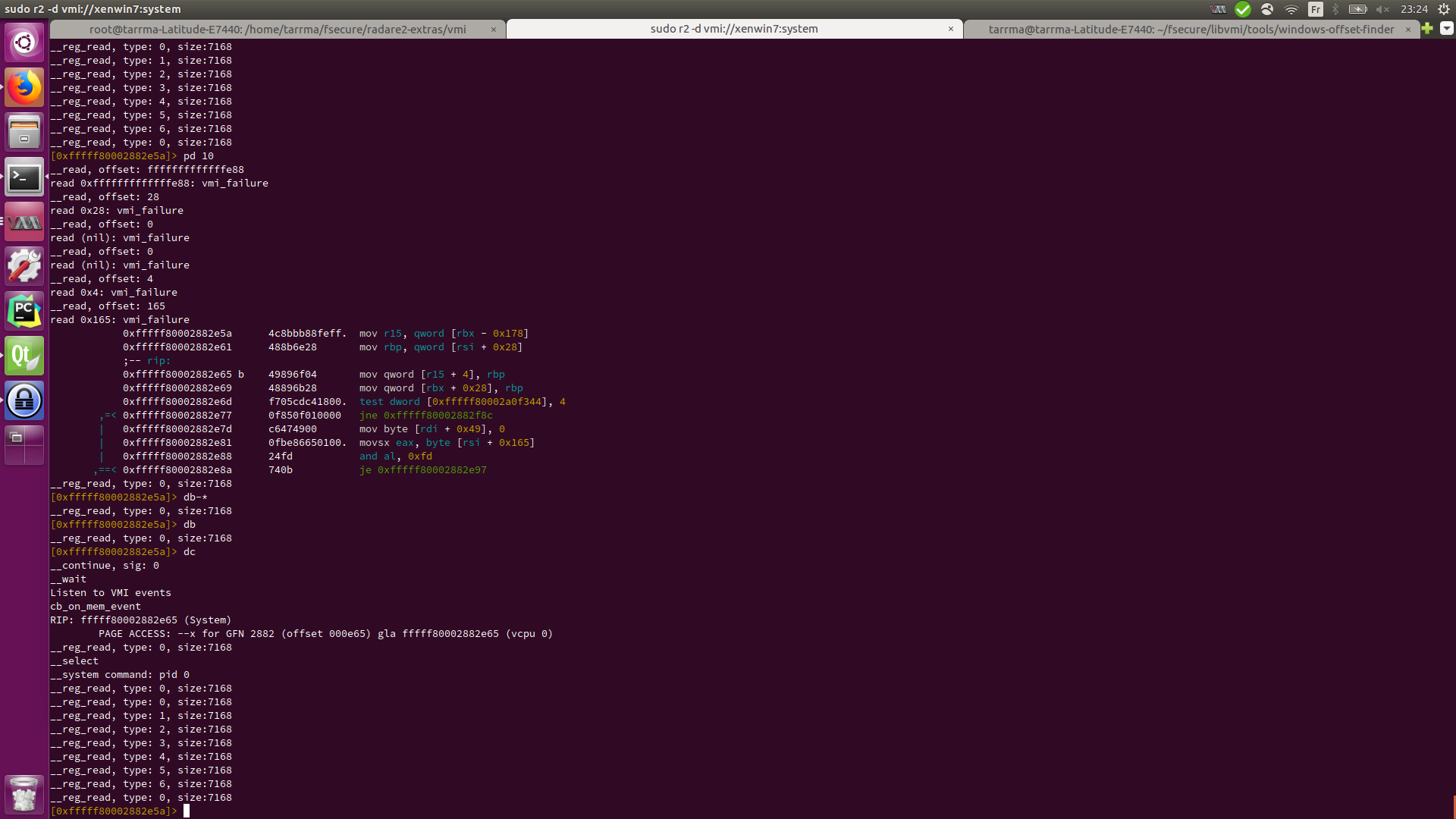Image resolution: width=1456 pixels, height=819 pixels.
Task: Click the green update checkmark indicator
Action: (x=1243, y=10)
